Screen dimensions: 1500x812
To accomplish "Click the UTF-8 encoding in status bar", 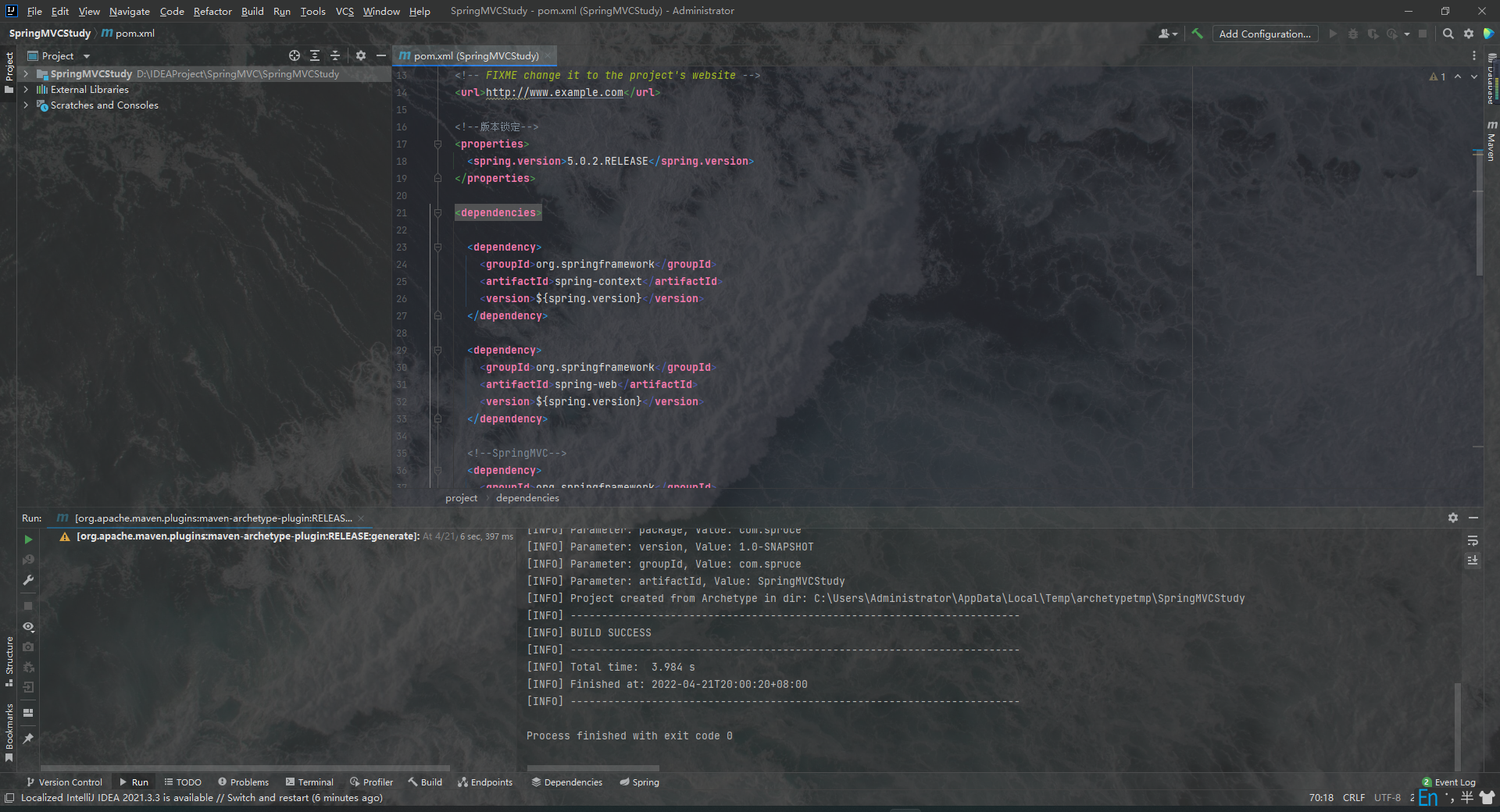I will point(1387,797).
